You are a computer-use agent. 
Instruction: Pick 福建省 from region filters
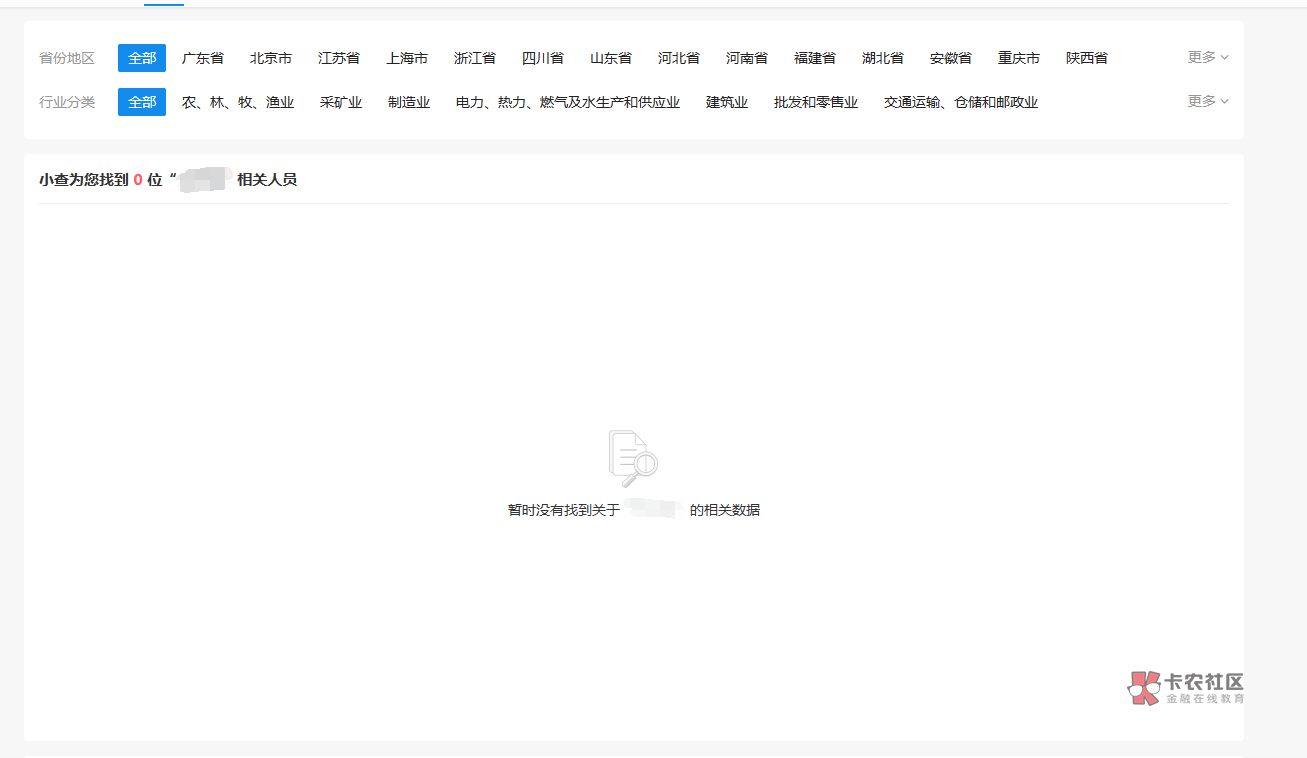point(815,58)
